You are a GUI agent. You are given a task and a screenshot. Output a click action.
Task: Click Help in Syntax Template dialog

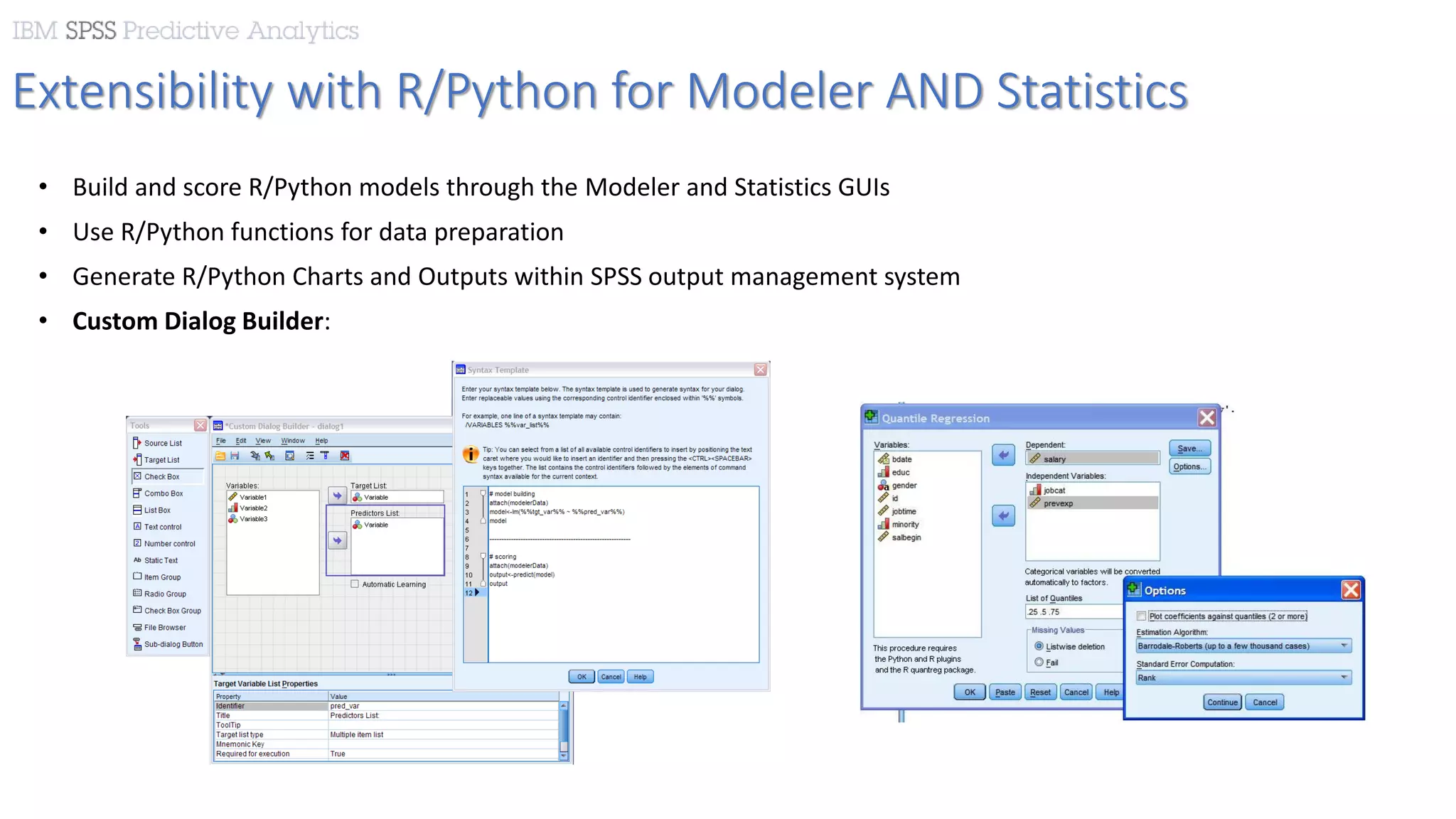pos(640,677)
